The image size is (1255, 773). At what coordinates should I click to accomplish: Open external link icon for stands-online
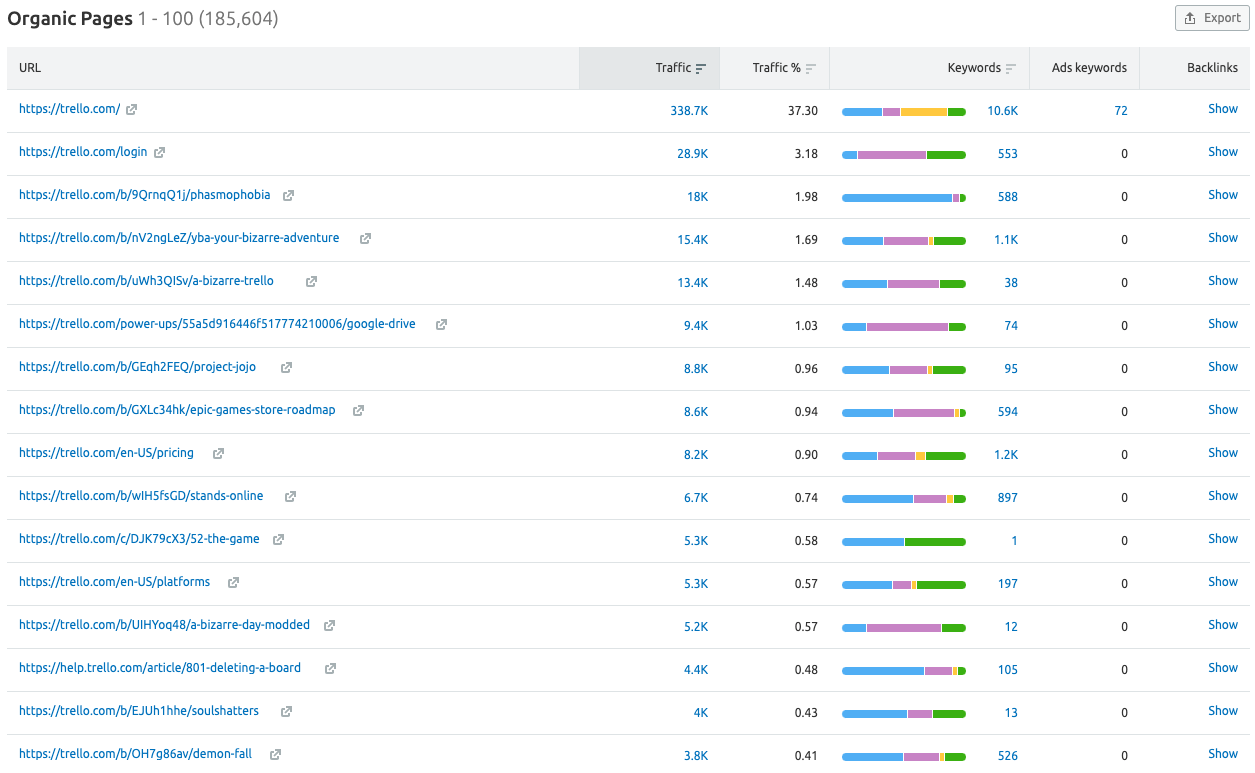pos(290,496)
